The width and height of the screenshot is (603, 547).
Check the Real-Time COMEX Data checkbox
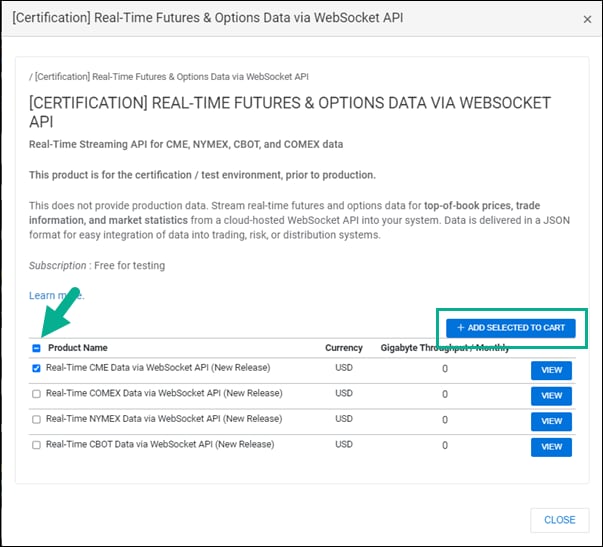click(37, 394)
